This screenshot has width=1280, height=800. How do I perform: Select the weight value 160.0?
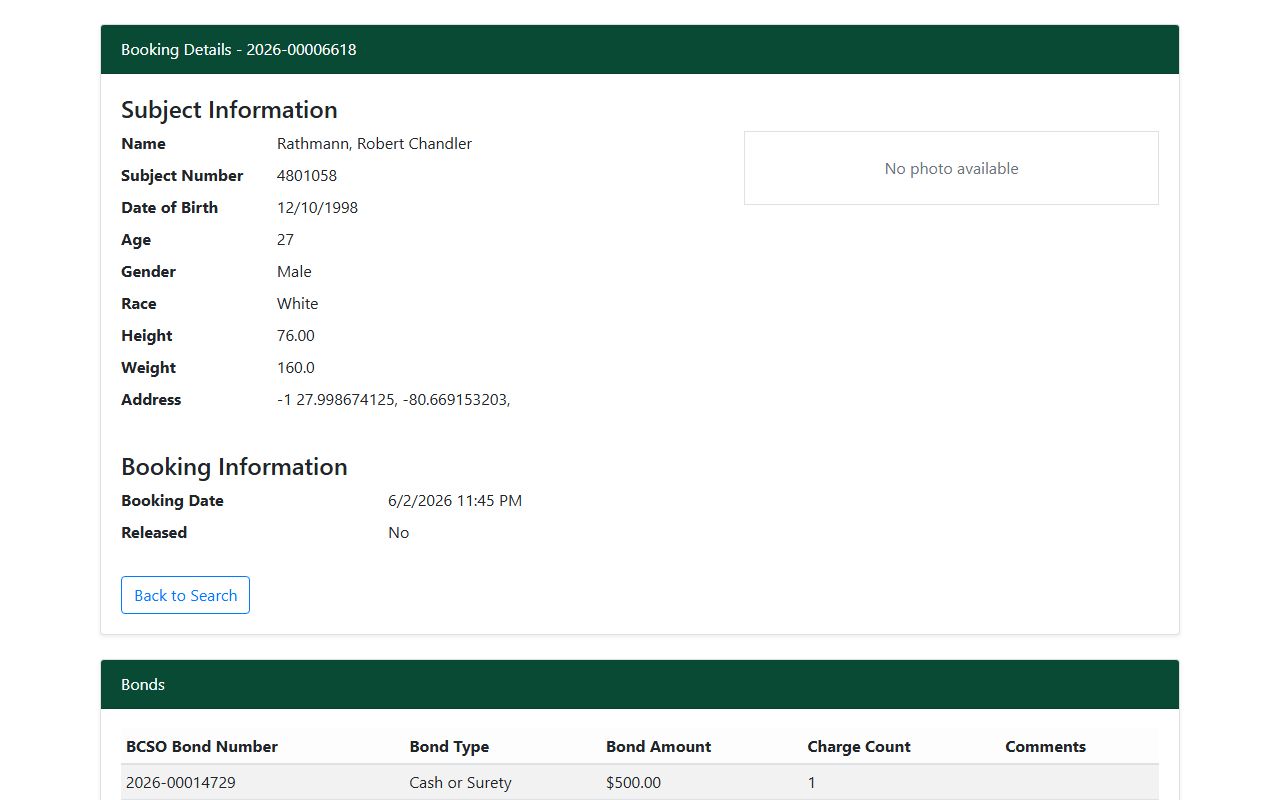(x=296, y=368)
